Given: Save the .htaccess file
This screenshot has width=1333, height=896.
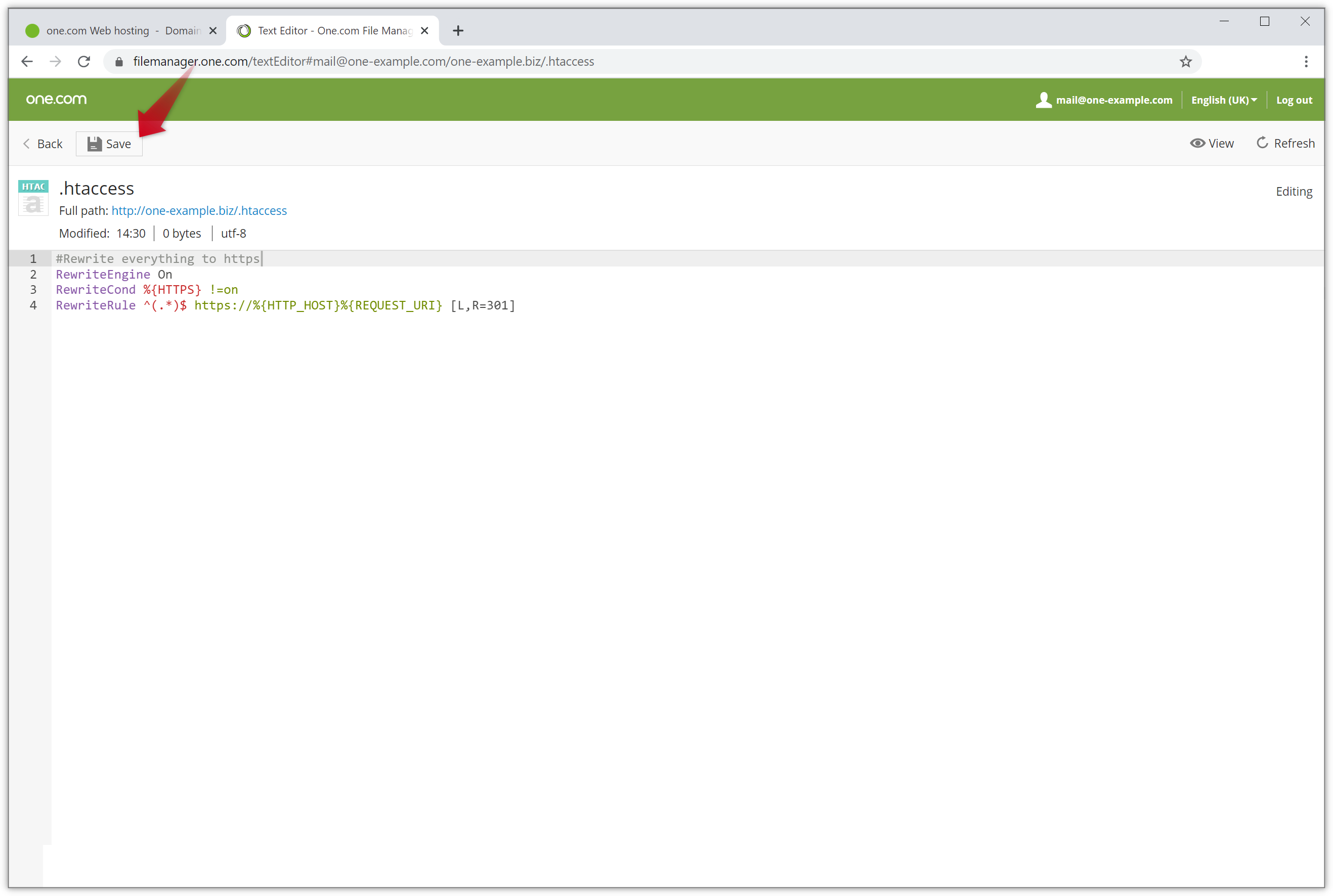Looking at the screenshot, I should coord(109,144).
